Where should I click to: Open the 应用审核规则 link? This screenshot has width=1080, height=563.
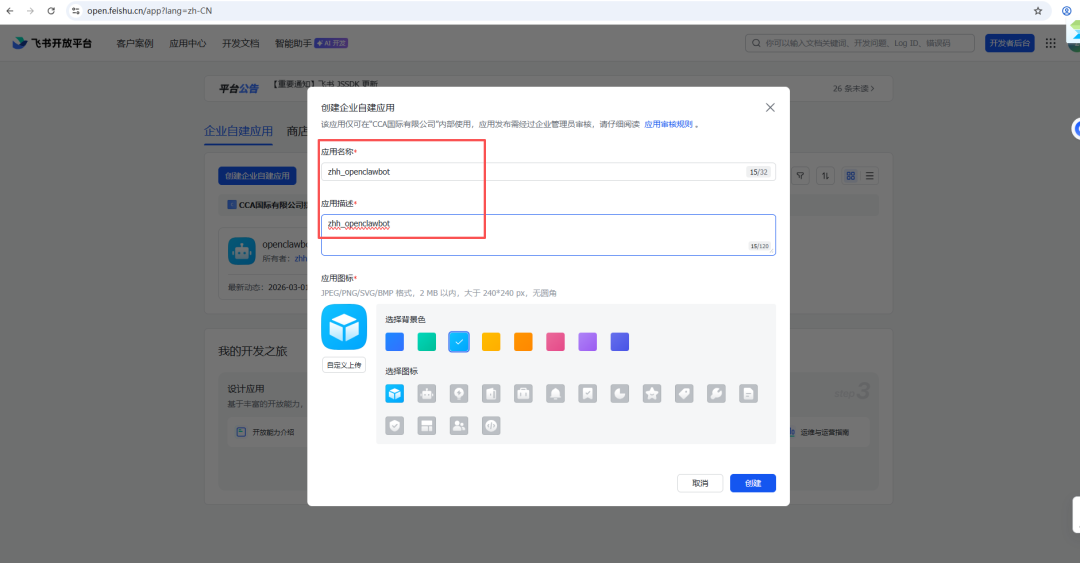[x=668, y=125]
